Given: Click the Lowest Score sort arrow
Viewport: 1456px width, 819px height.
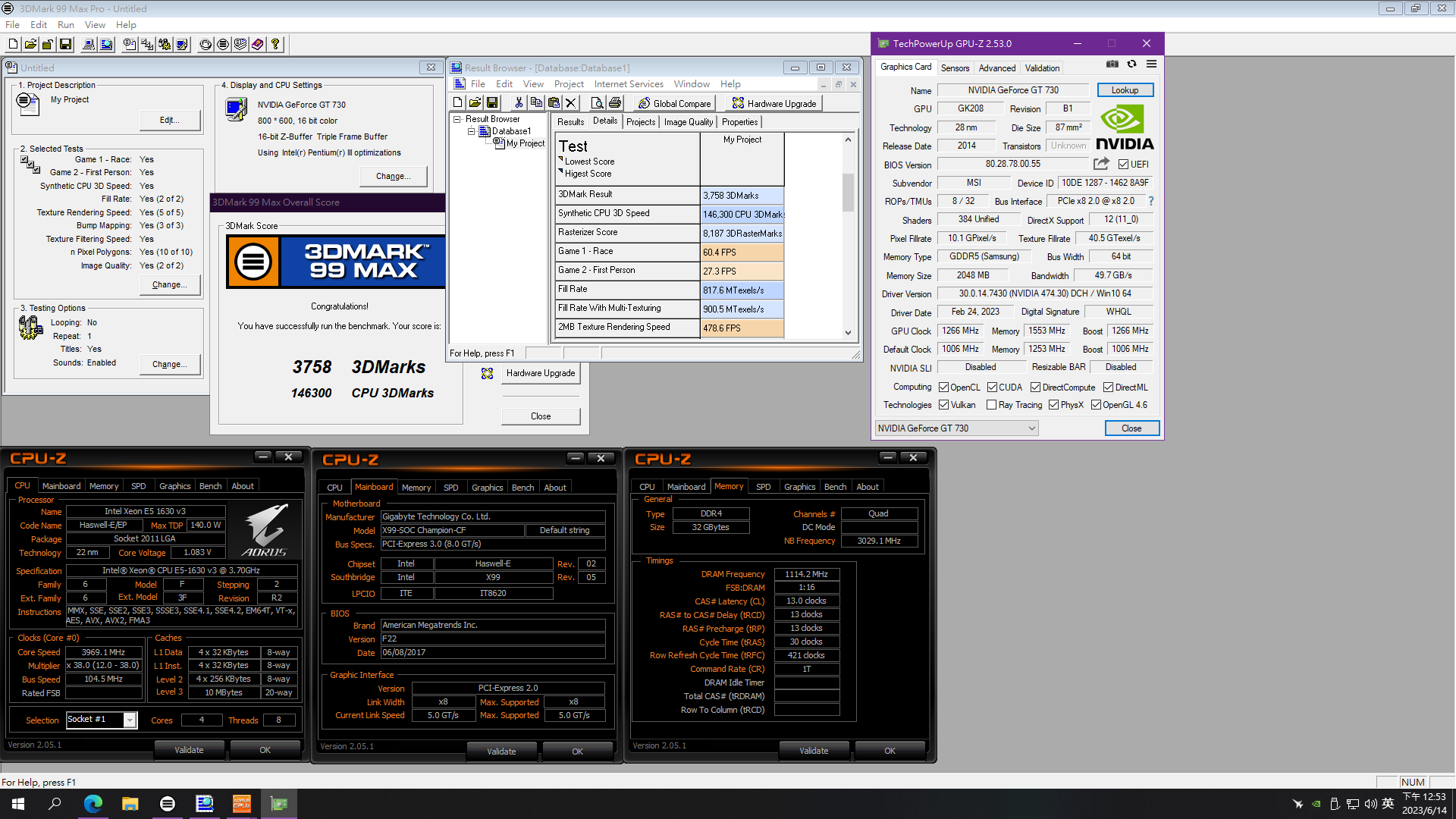Looking at the screenshot, I should (x=560, y=160).
